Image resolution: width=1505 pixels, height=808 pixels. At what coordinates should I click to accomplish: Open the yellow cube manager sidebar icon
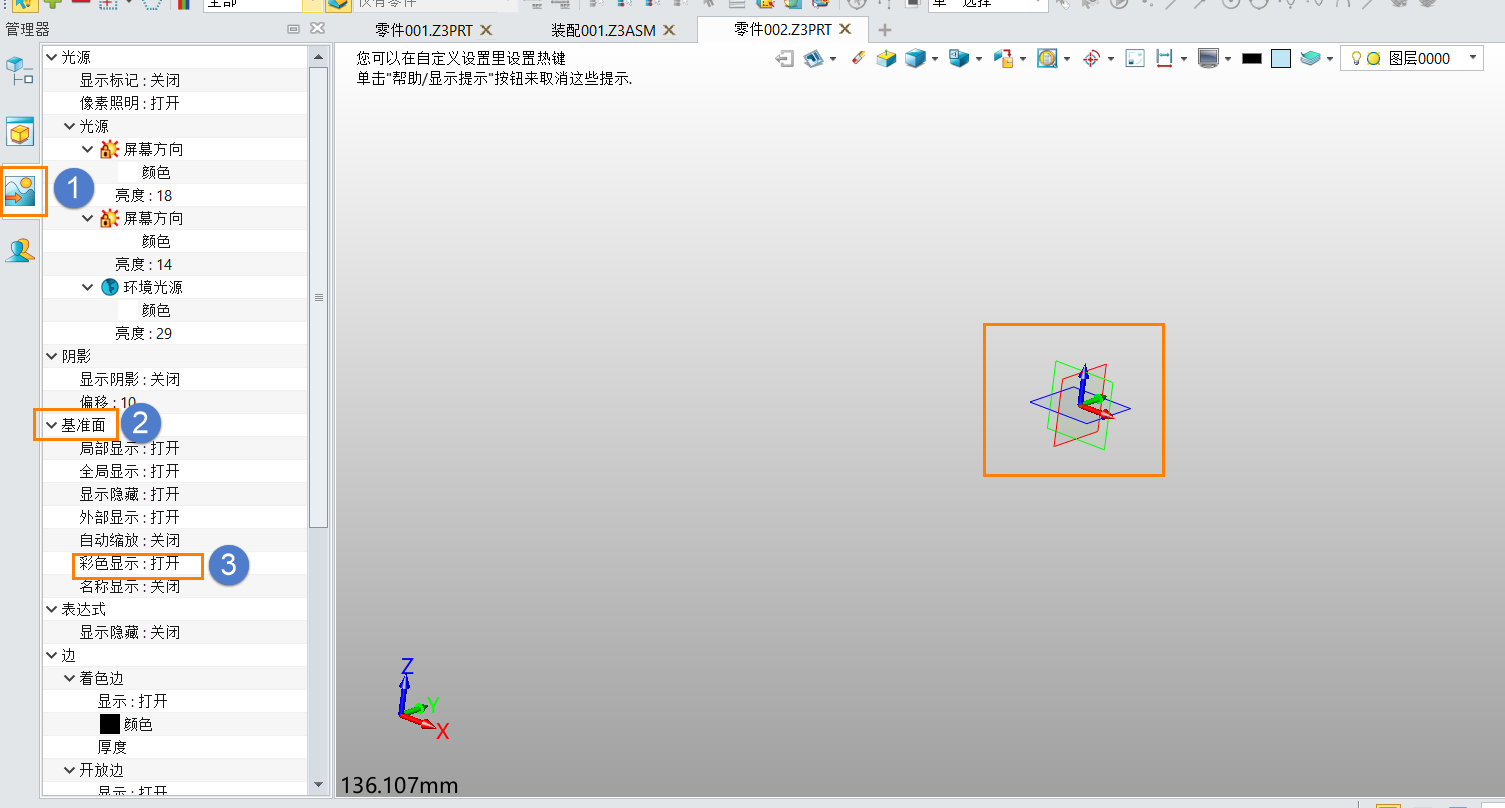(20, 131)
